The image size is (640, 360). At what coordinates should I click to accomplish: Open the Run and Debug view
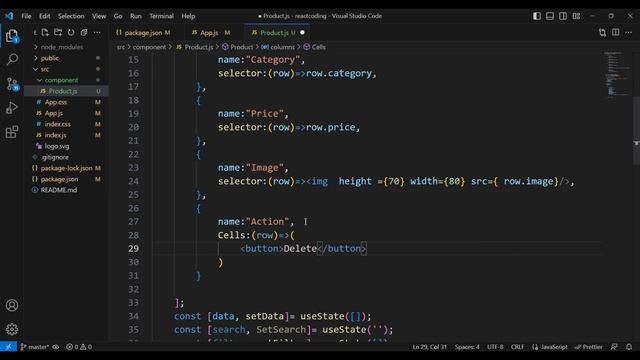click(12, 108)
